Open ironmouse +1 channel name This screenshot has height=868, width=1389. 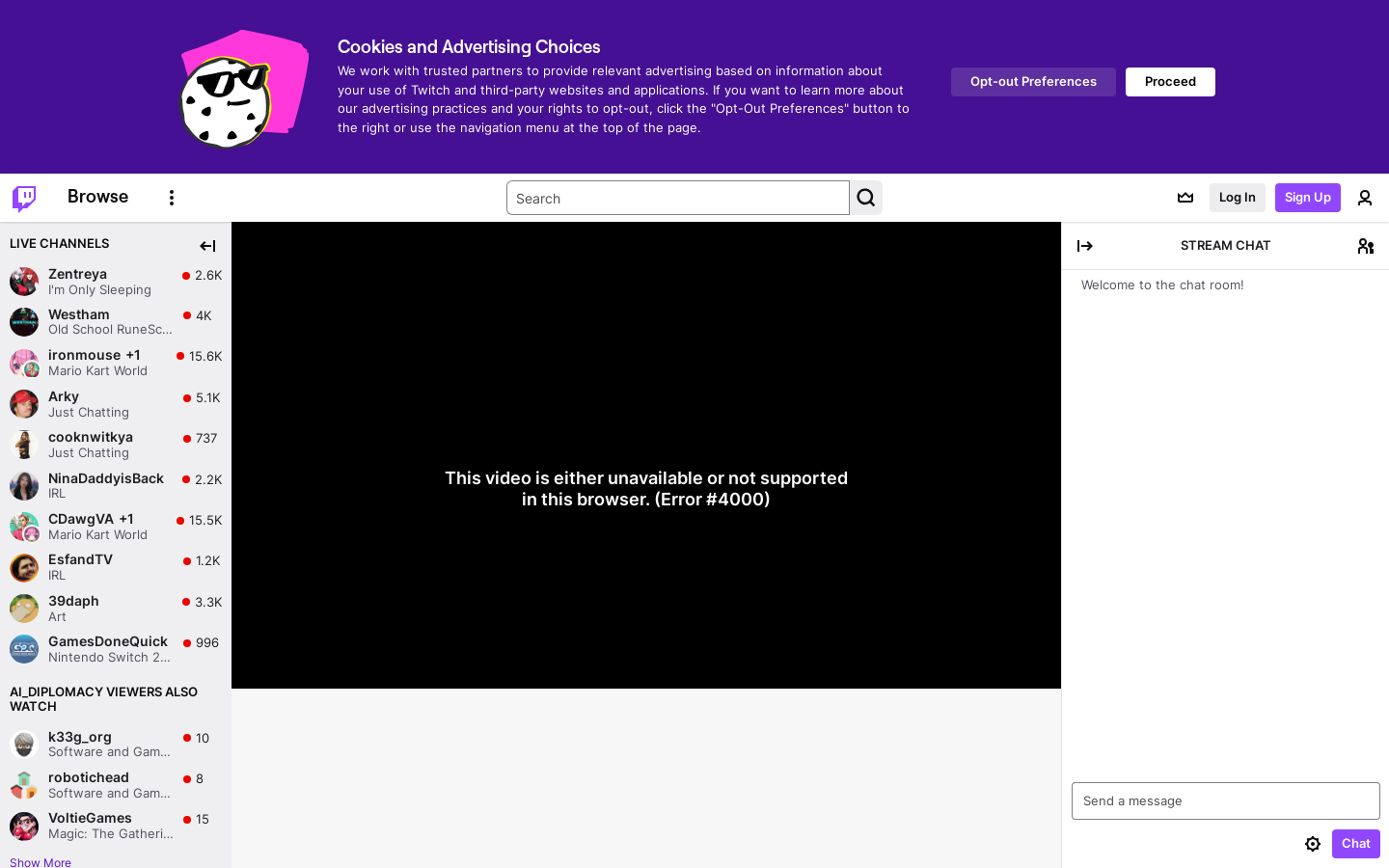coord(95,355)
